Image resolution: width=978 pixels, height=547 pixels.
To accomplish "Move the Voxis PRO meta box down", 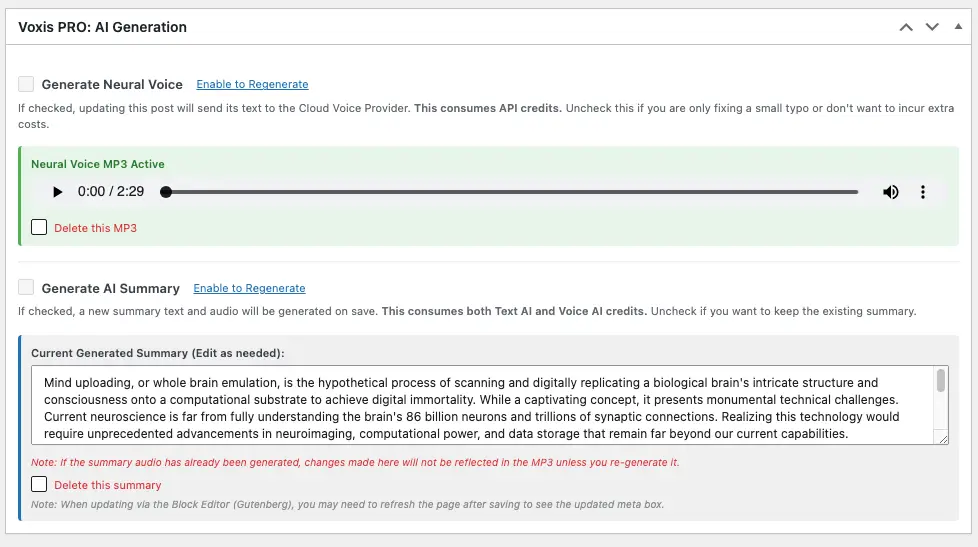I will click(x=932, y=27).
